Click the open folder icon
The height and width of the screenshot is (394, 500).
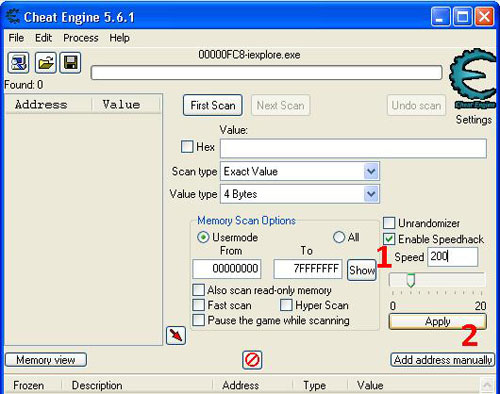tap(45, 63)
